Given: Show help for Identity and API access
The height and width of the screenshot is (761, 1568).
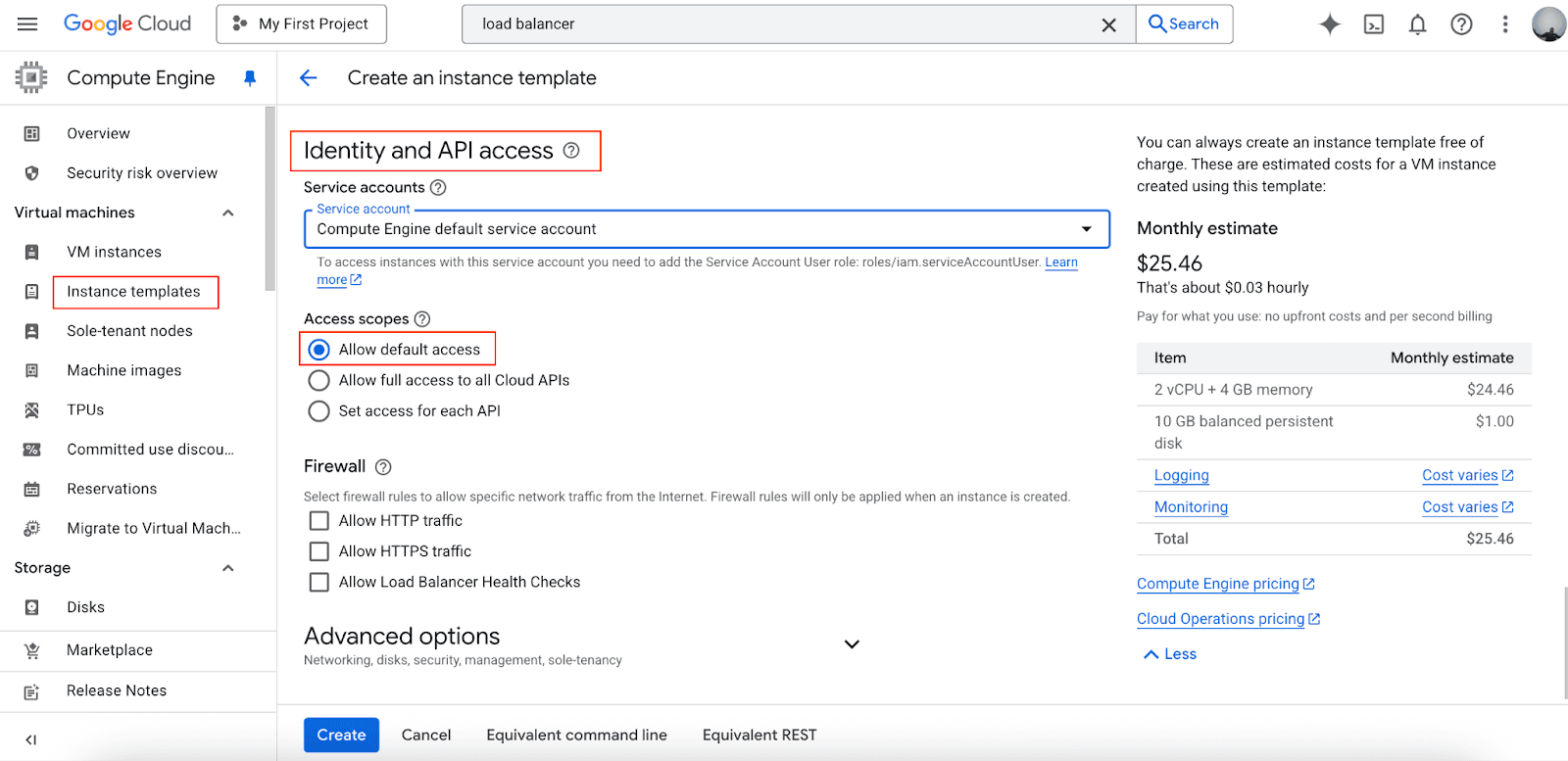Looking at the screenshot, I should (571, 150).
